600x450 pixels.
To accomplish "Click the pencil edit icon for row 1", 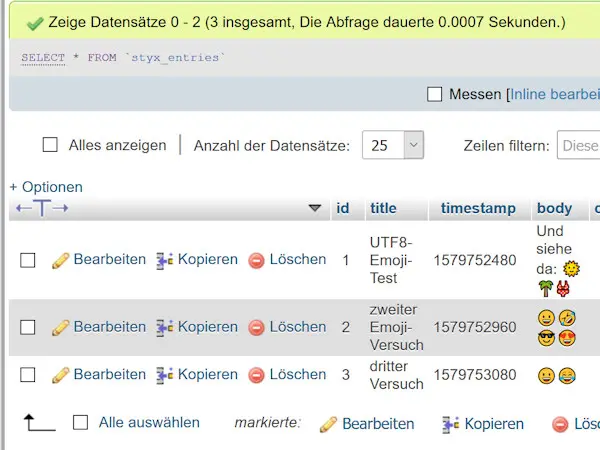I will coord(60,260).
